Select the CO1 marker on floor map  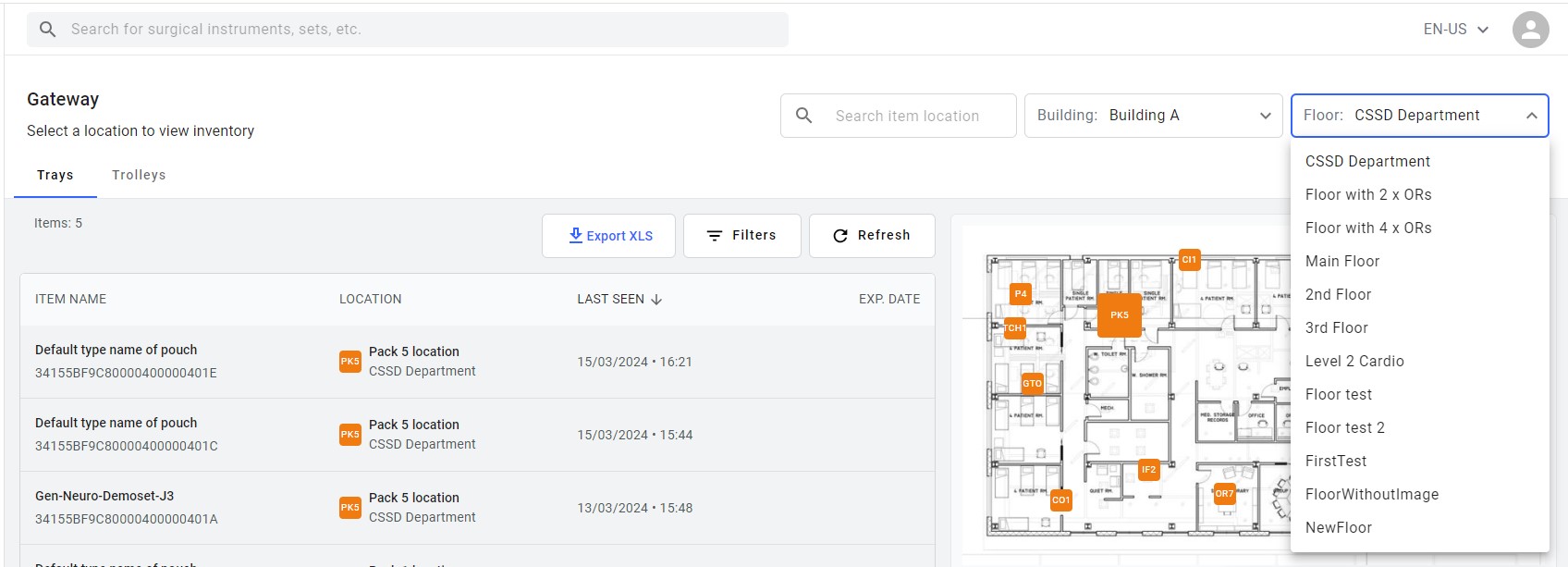1060,500
